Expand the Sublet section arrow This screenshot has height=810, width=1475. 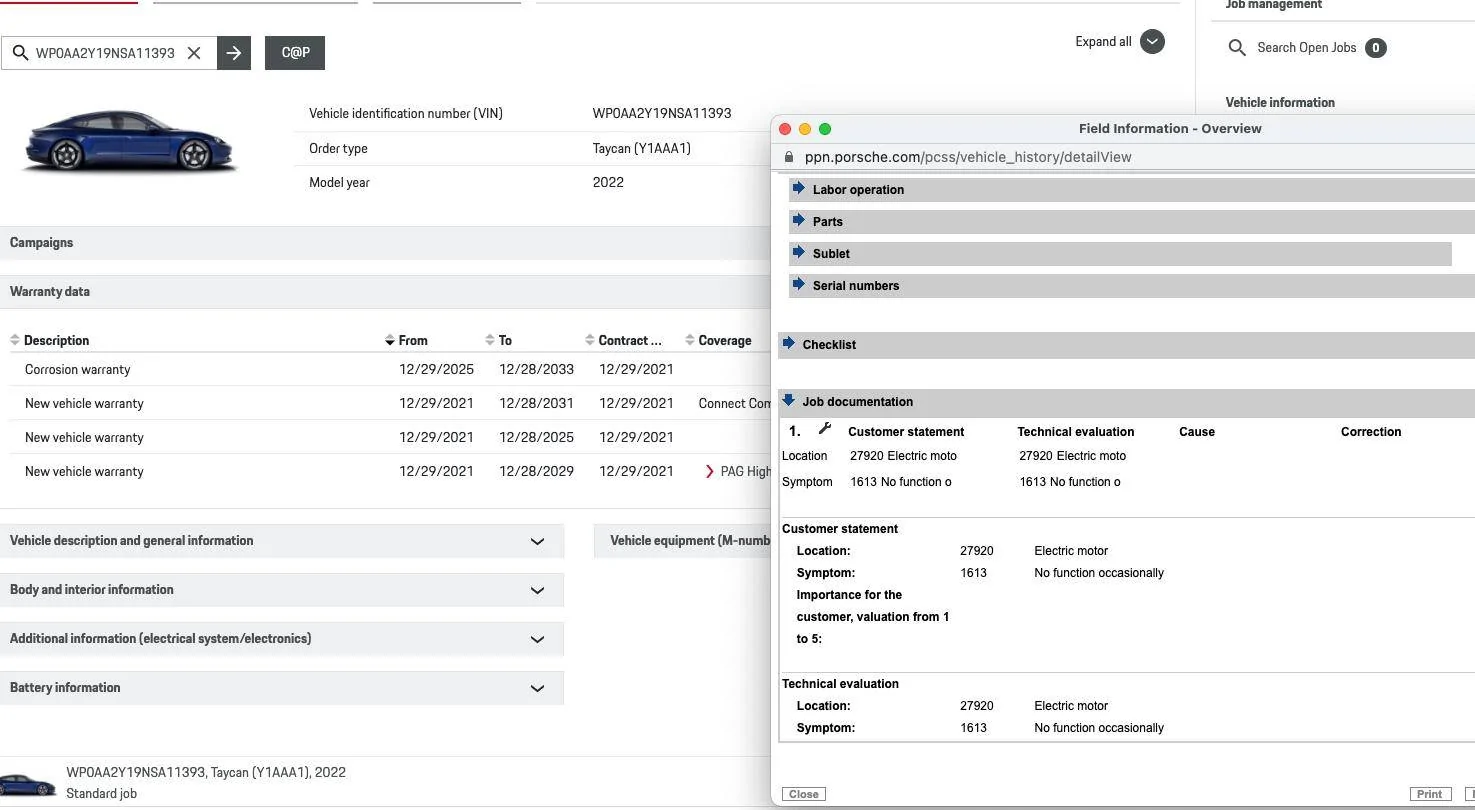click(798, 252)
